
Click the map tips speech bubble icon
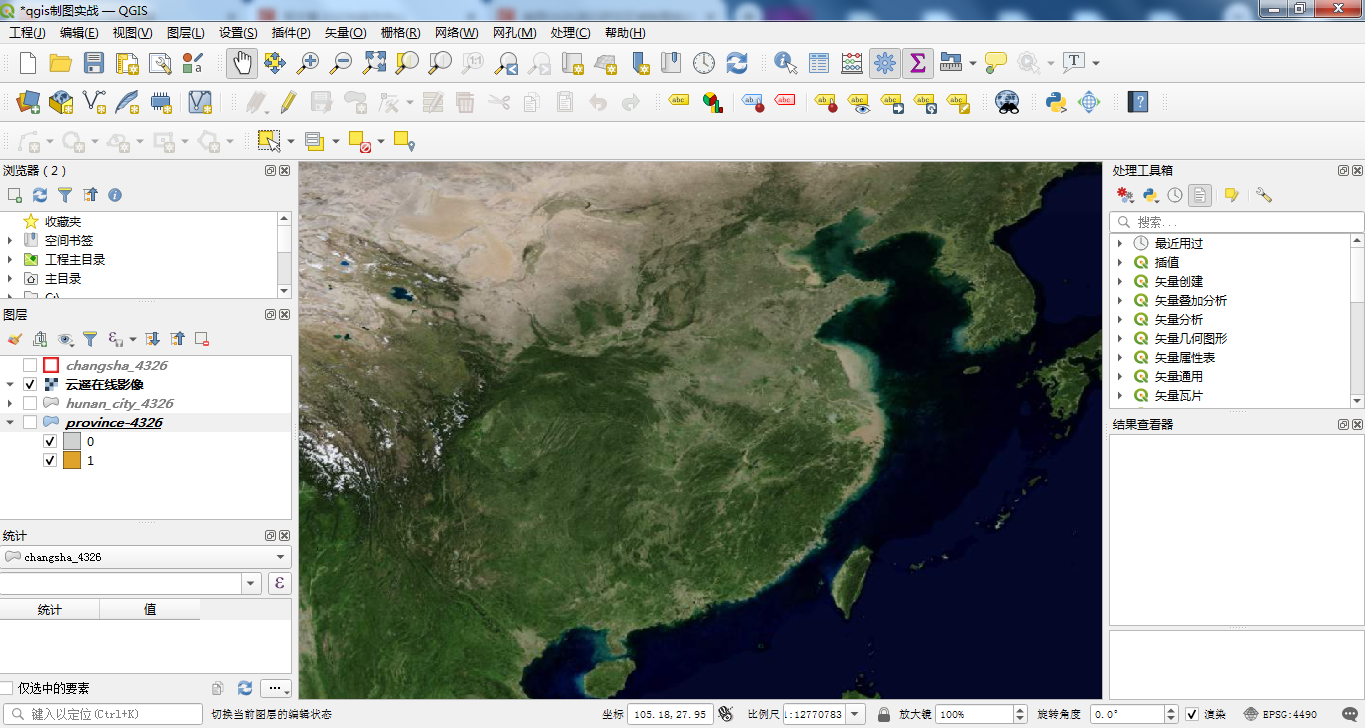pos(996,63)
